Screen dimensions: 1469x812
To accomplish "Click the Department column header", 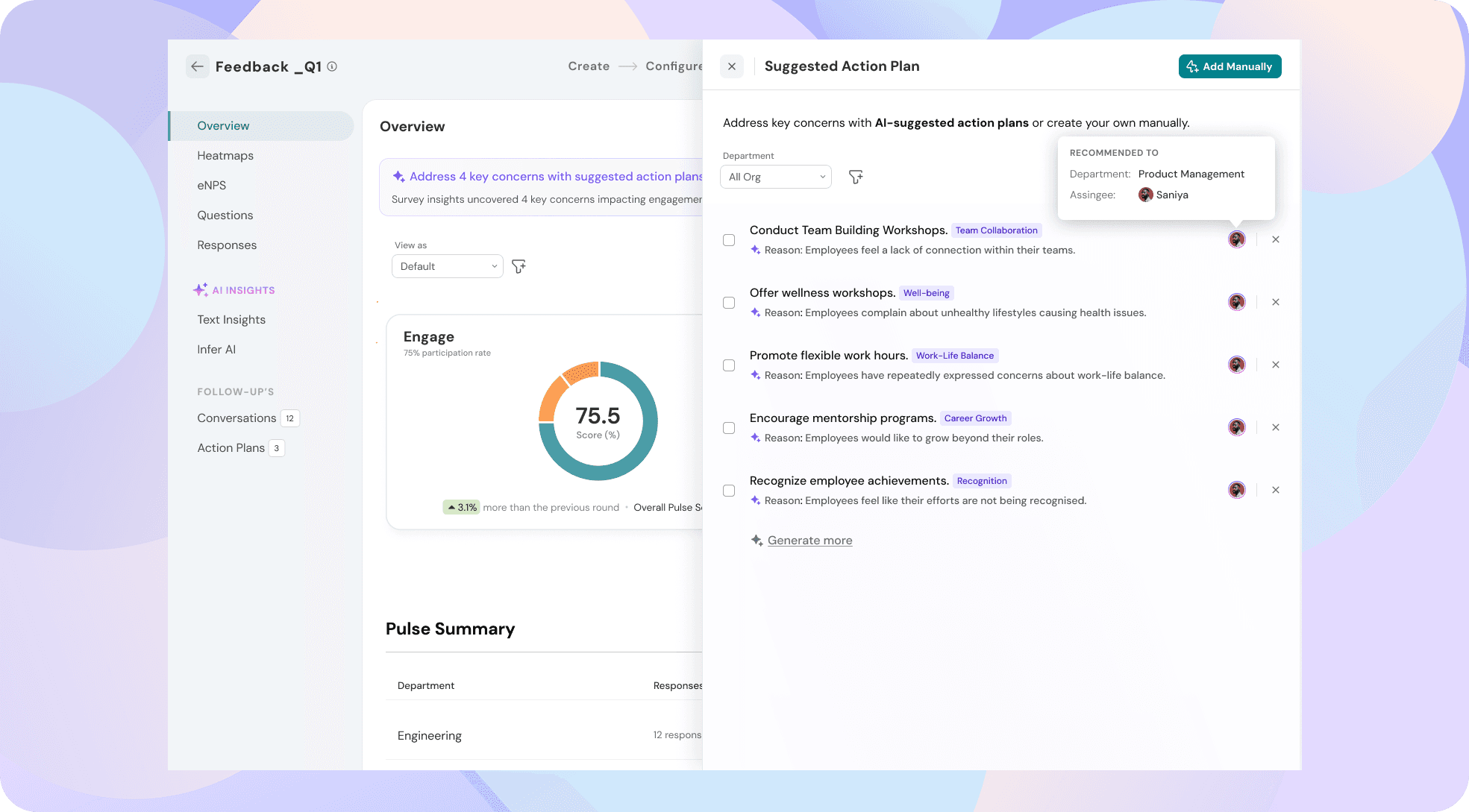I will [x=426, y=686].
